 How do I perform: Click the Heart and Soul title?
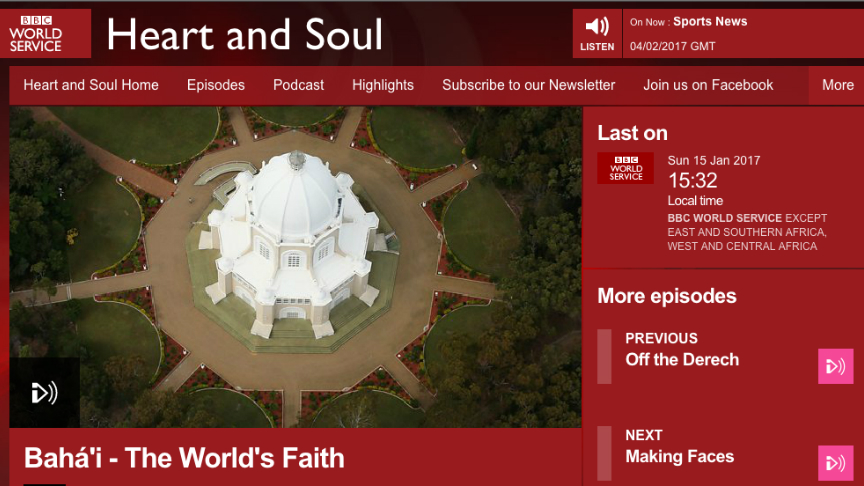click(x=245, y=34)
